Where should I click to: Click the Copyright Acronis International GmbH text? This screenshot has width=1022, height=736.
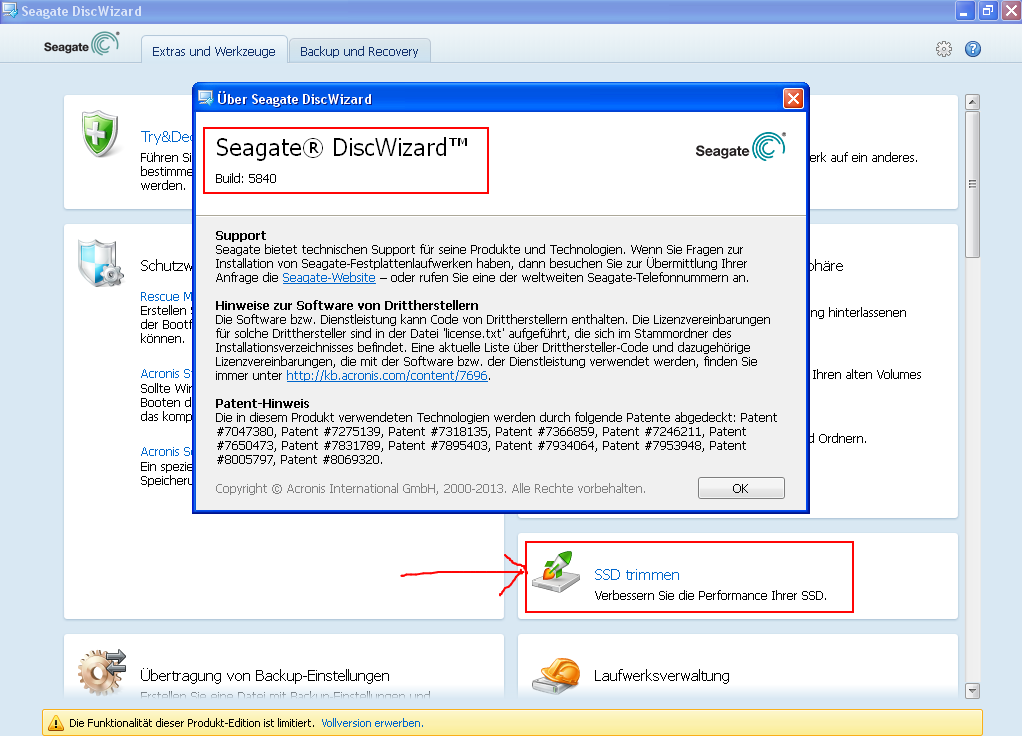[x=430, y=488]
